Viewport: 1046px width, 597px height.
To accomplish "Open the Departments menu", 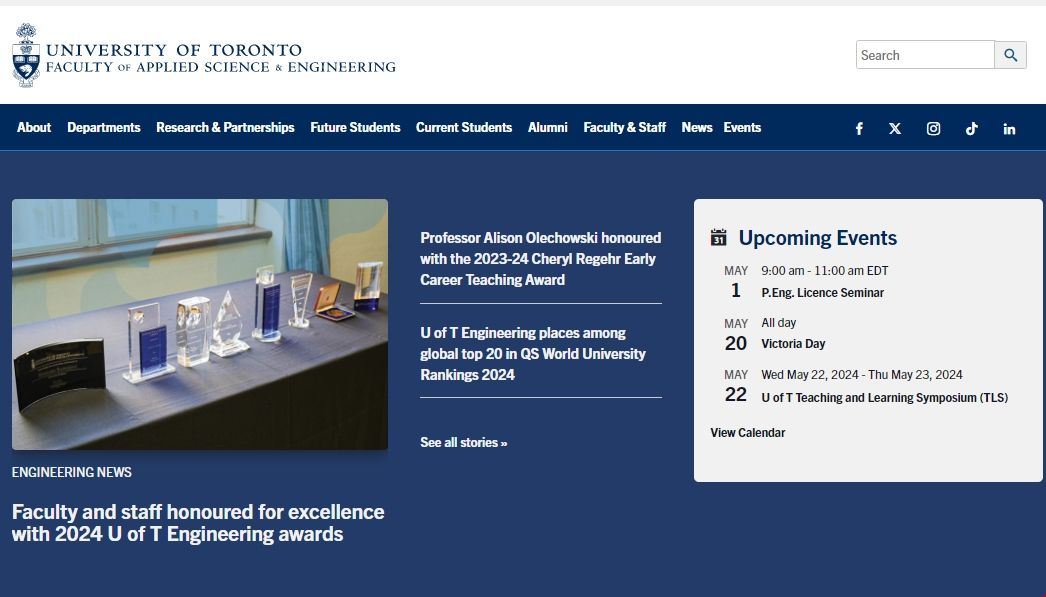I will tap(104, 127).
